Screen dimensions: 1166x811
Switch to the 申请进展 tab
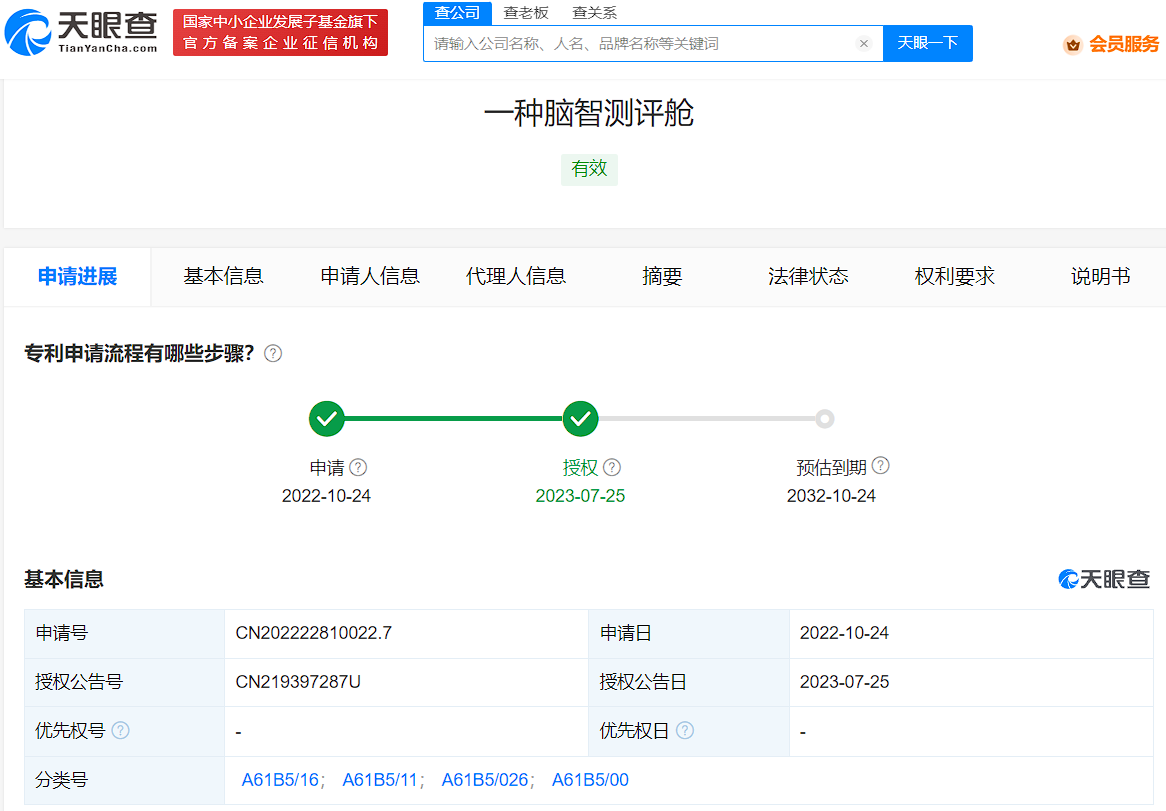point(77,277)
